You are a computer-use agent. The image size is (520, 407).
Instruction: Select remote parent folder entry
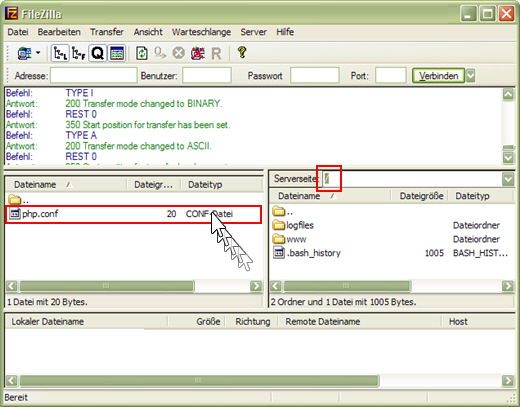[283, 211]
